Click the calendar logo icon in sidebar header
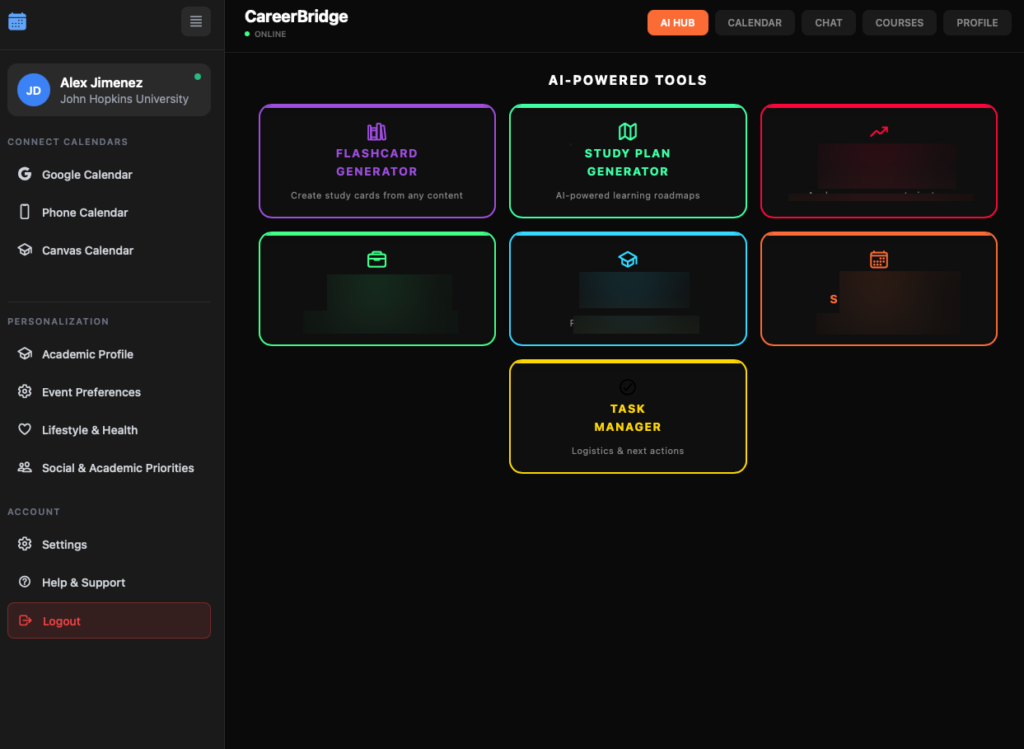 (17, 21)
